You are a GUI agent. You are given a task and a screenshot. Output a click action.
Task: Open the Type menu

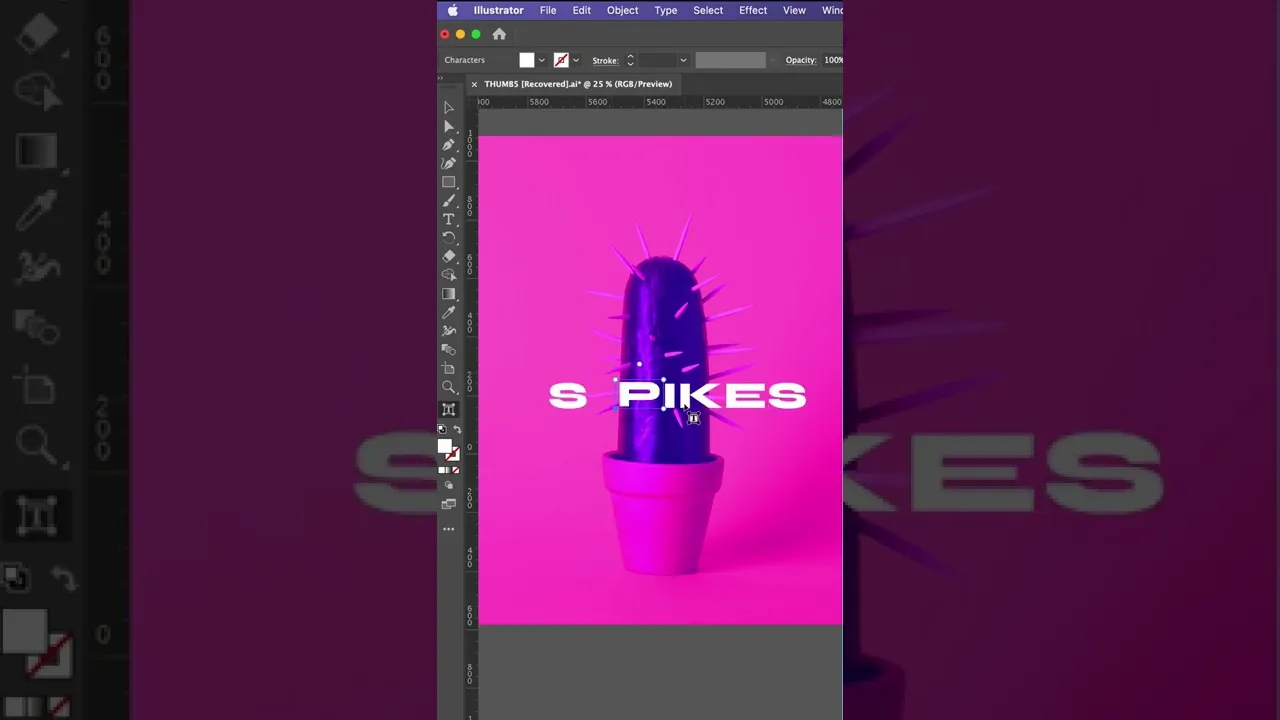point(666,10)
